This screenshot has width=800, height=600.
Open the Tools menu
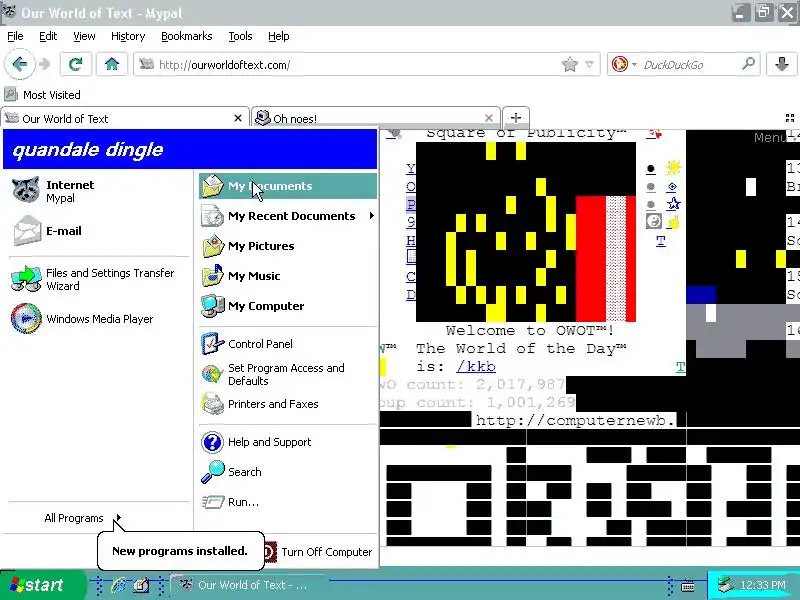(x=240, y=36)
